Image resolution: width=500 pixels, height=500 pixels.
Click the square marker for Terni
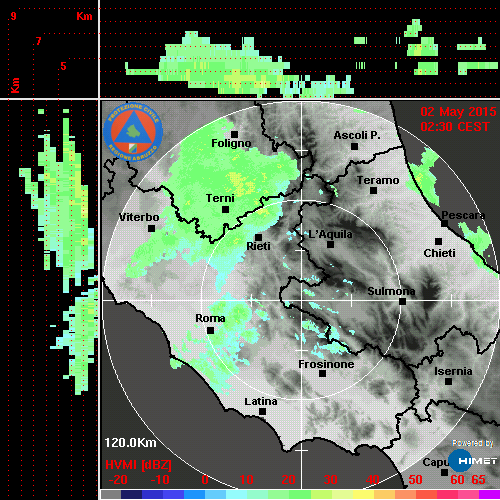[x=225, y=210]
